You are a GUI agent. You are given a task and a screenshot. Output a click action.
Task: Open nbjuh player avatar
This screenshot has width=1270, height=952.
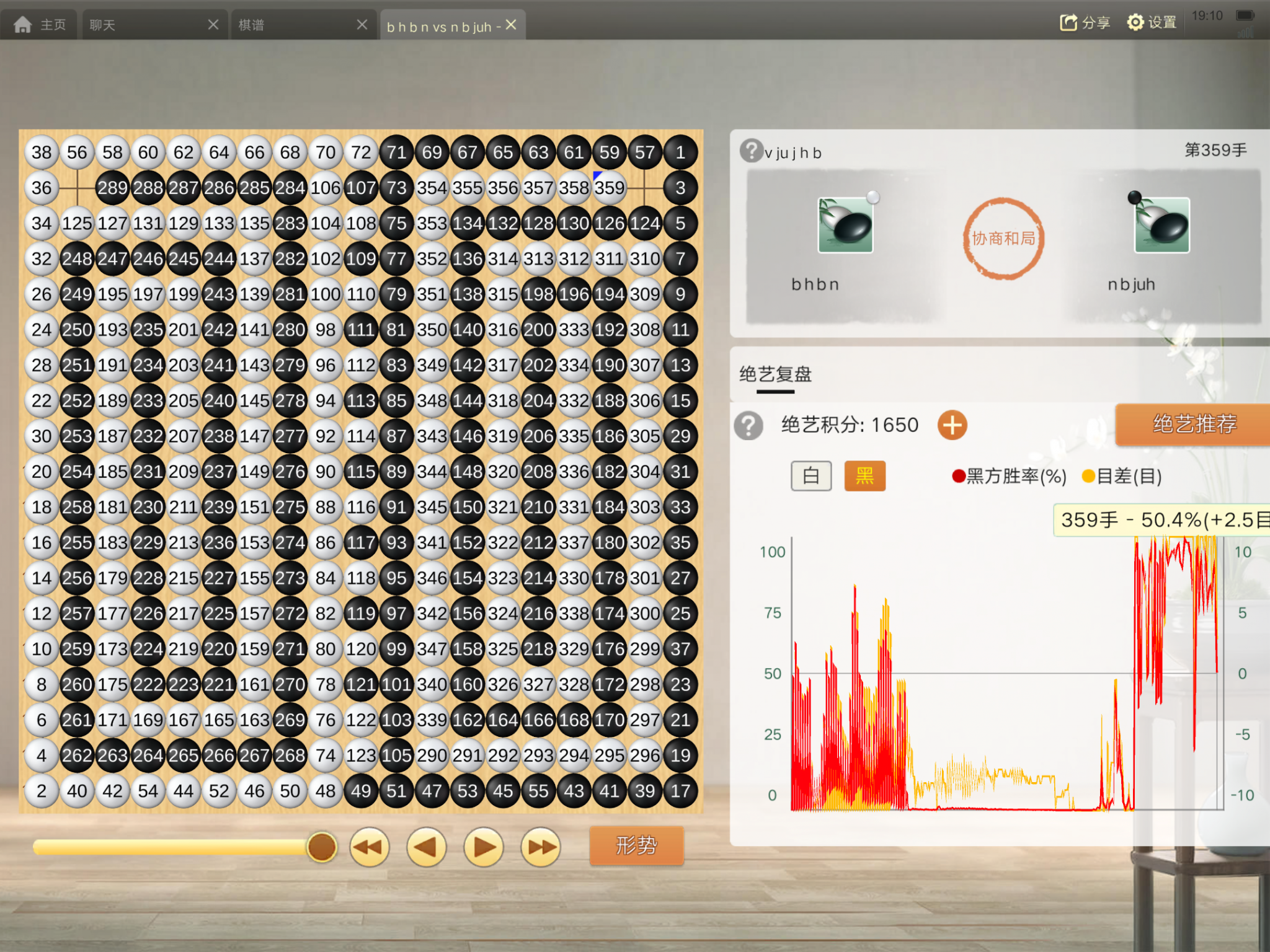point(1162,225)
